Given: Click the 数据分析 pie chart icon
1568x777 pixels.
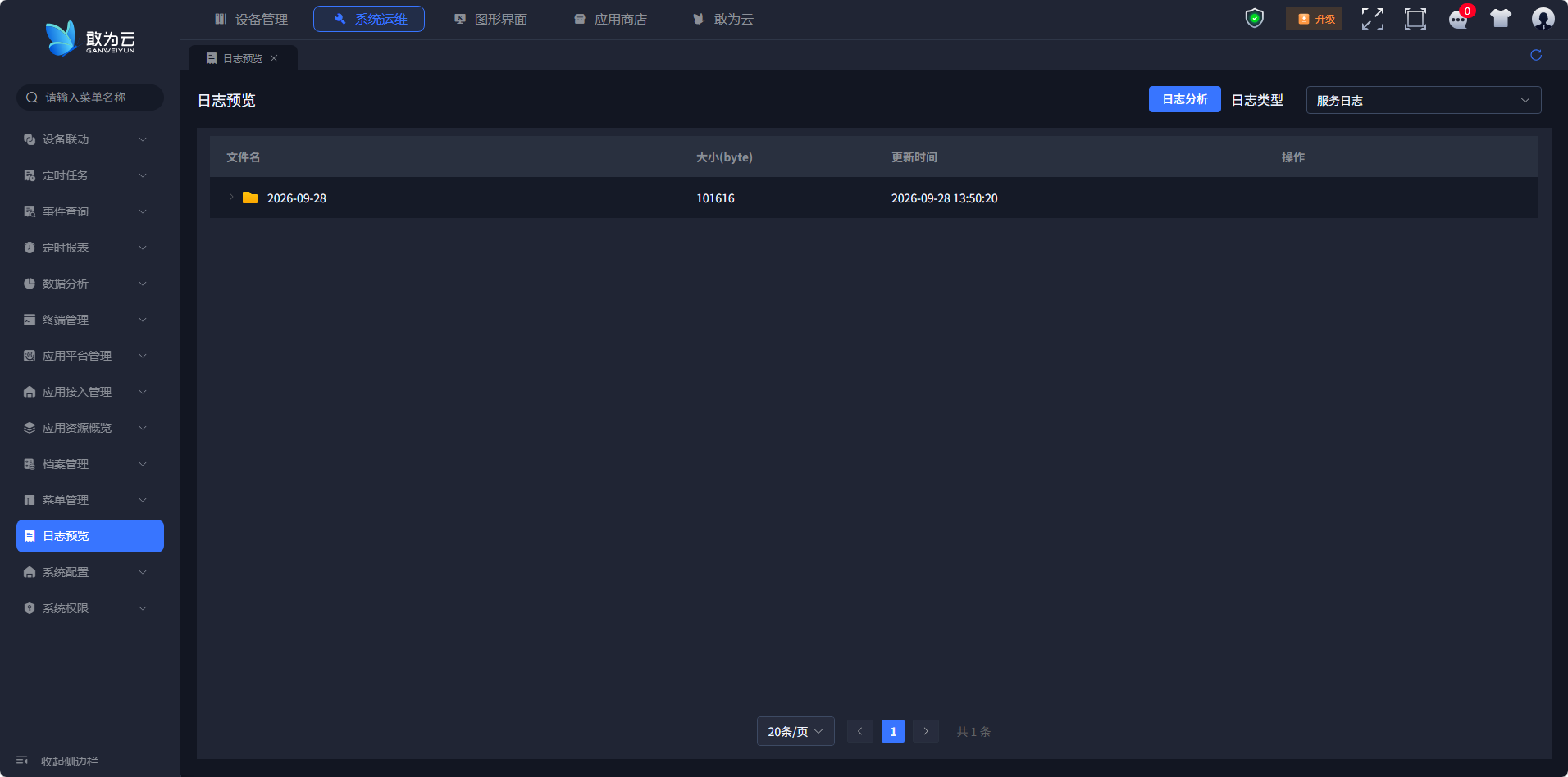Looking at the screenshot, I should pos(30,284).
